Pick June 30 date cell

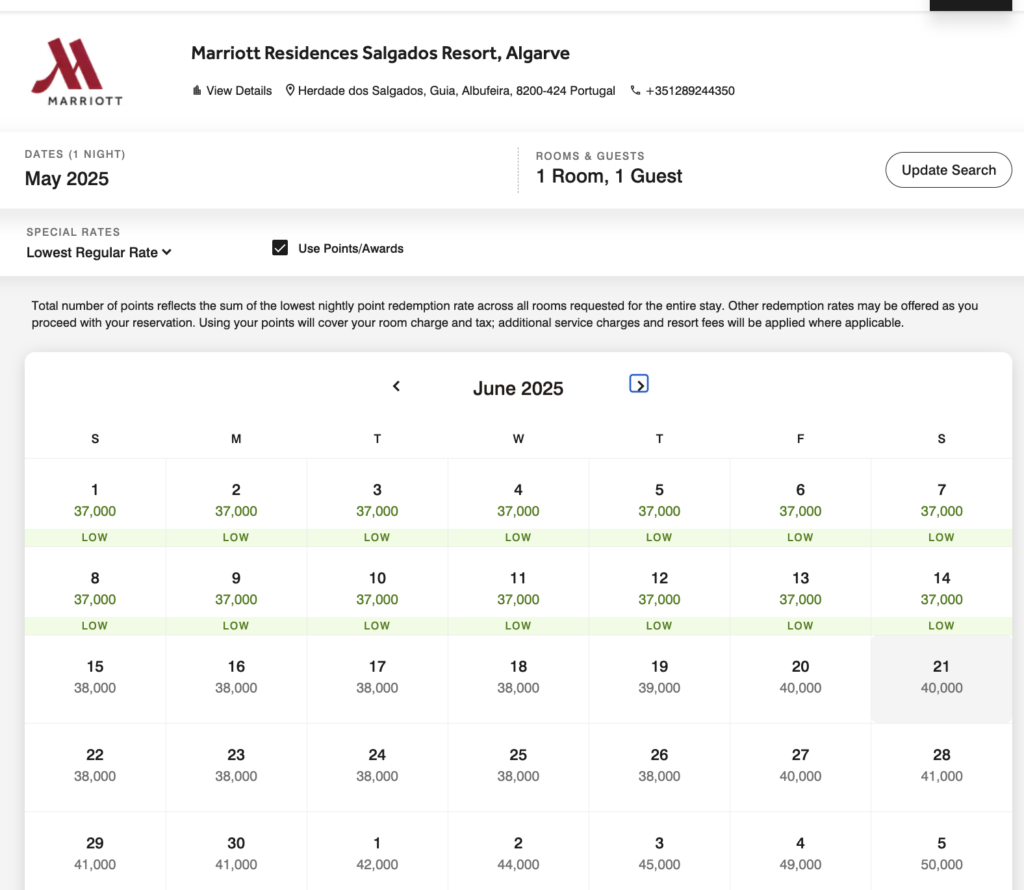click(x=236, y=852)
